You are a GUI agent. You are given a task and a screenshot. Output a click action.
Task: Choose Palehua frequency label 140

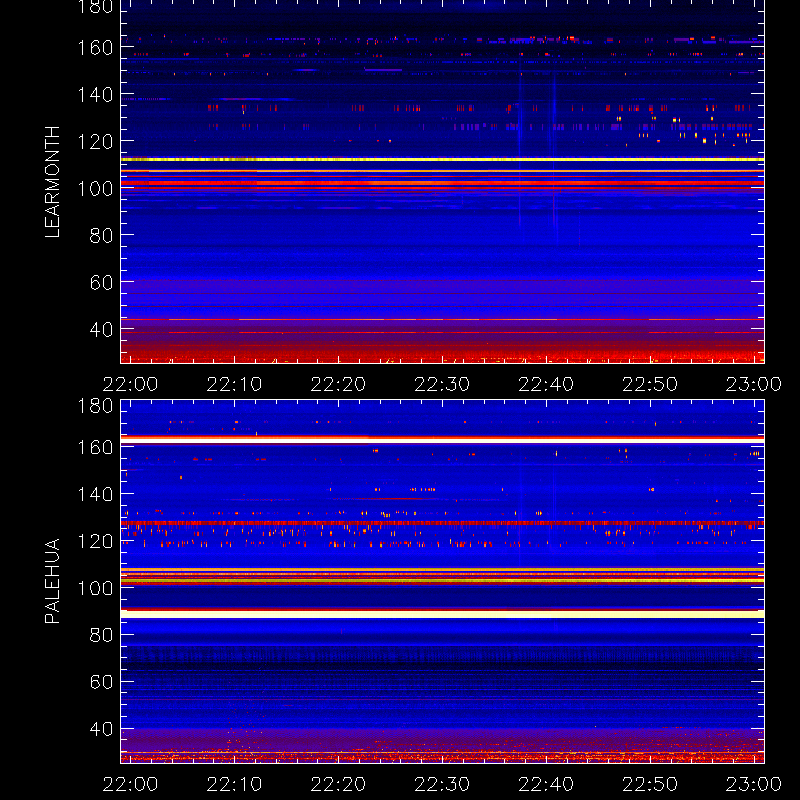95,494
